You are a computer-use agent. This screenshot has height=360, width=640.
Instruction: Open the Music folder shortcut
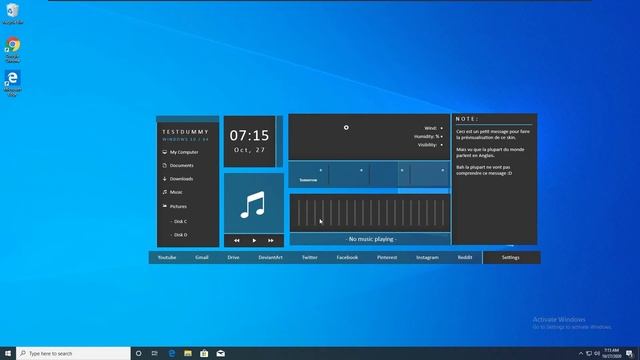(176, 192)
